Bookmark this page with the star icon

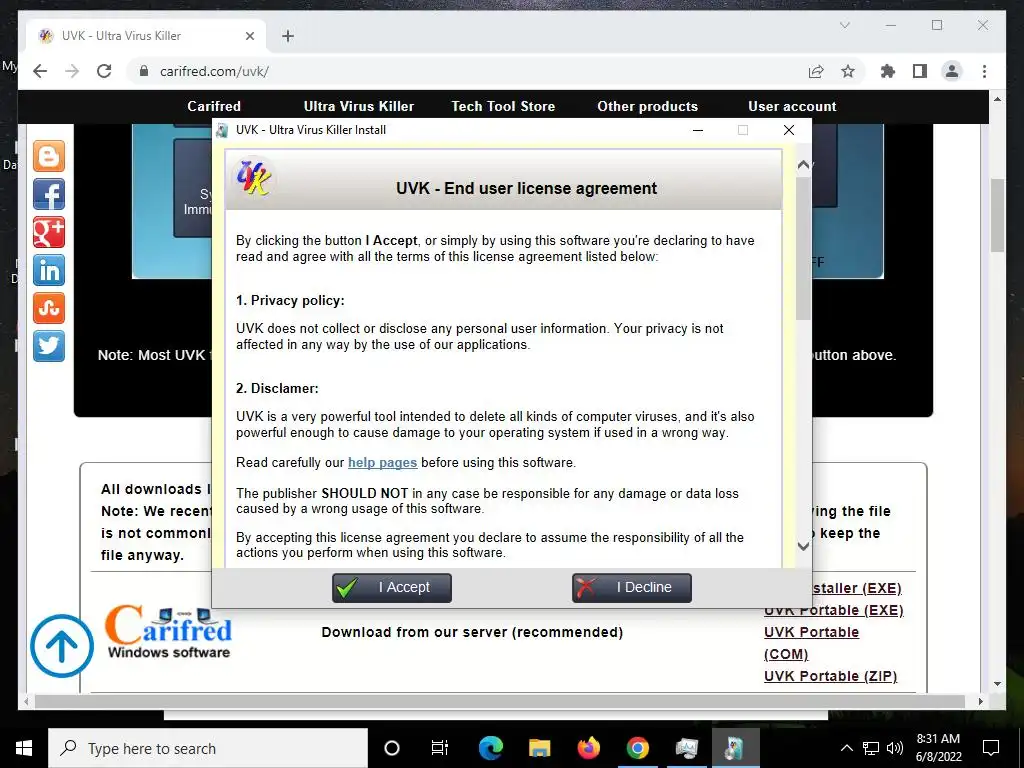click(848, 71)
